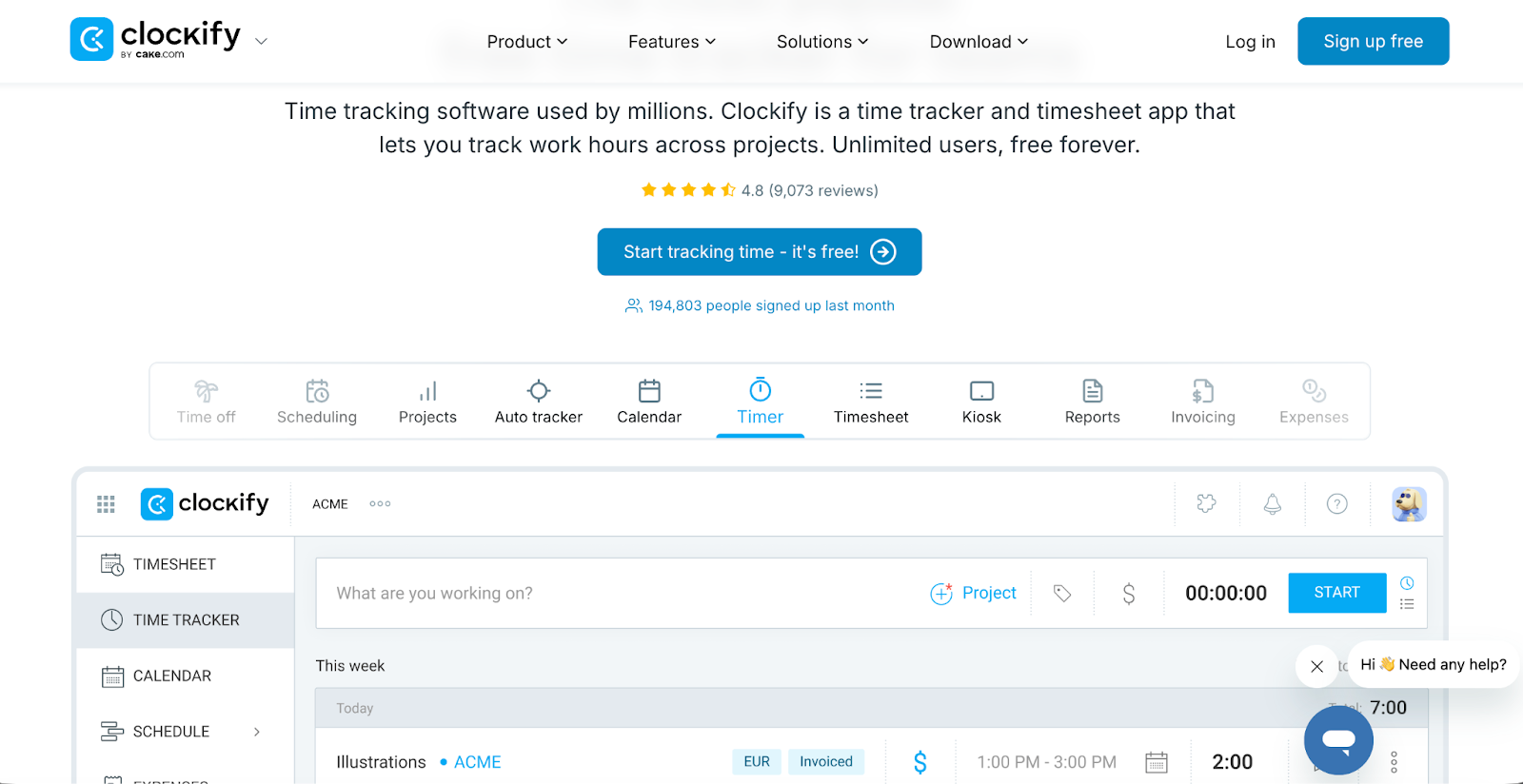Switch to manual mode list icon
This screenshot has width=1523, height=784.
[1407, 604]
